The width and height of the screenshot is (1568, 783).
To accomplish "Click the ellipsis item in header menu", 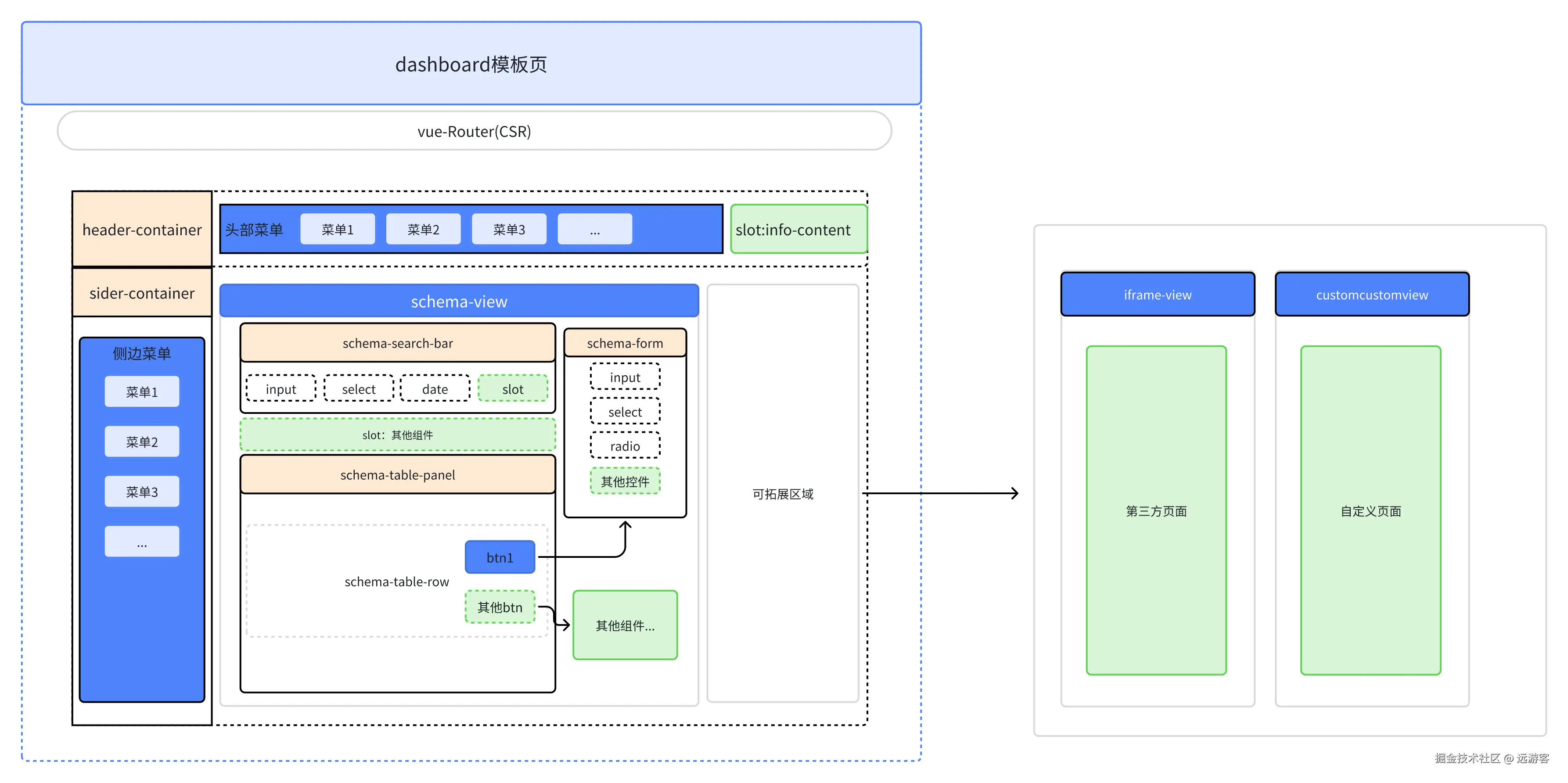I will click(595, 230).
